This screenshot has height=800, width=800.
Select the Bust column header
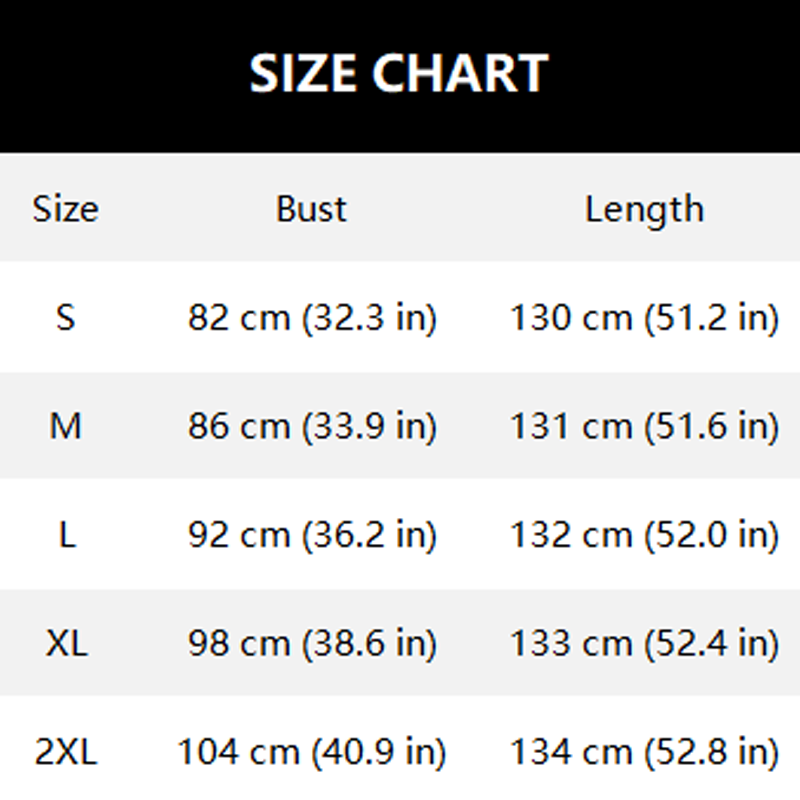click(311, 209)
